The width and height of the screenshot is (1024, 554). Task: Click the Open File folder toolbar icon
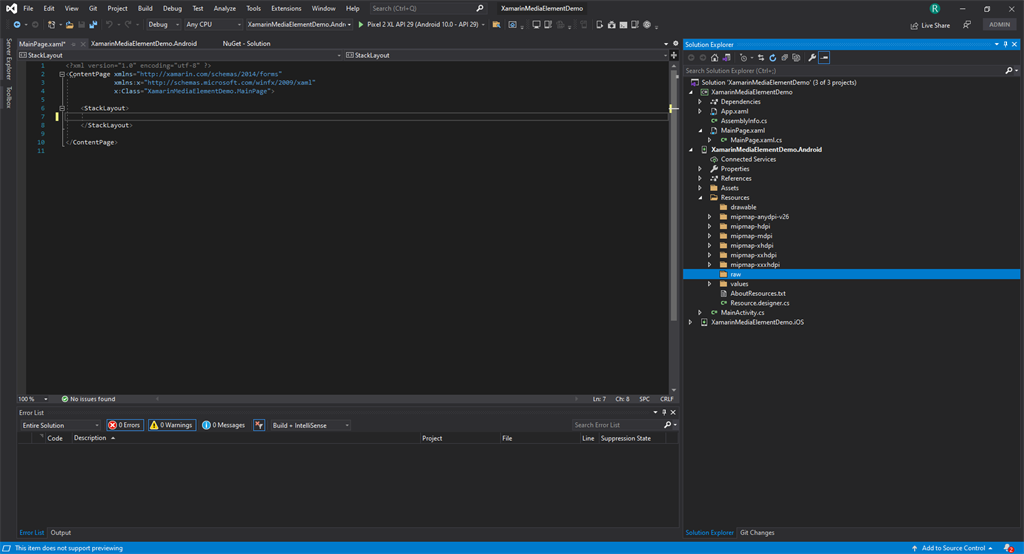coord(69,25)
